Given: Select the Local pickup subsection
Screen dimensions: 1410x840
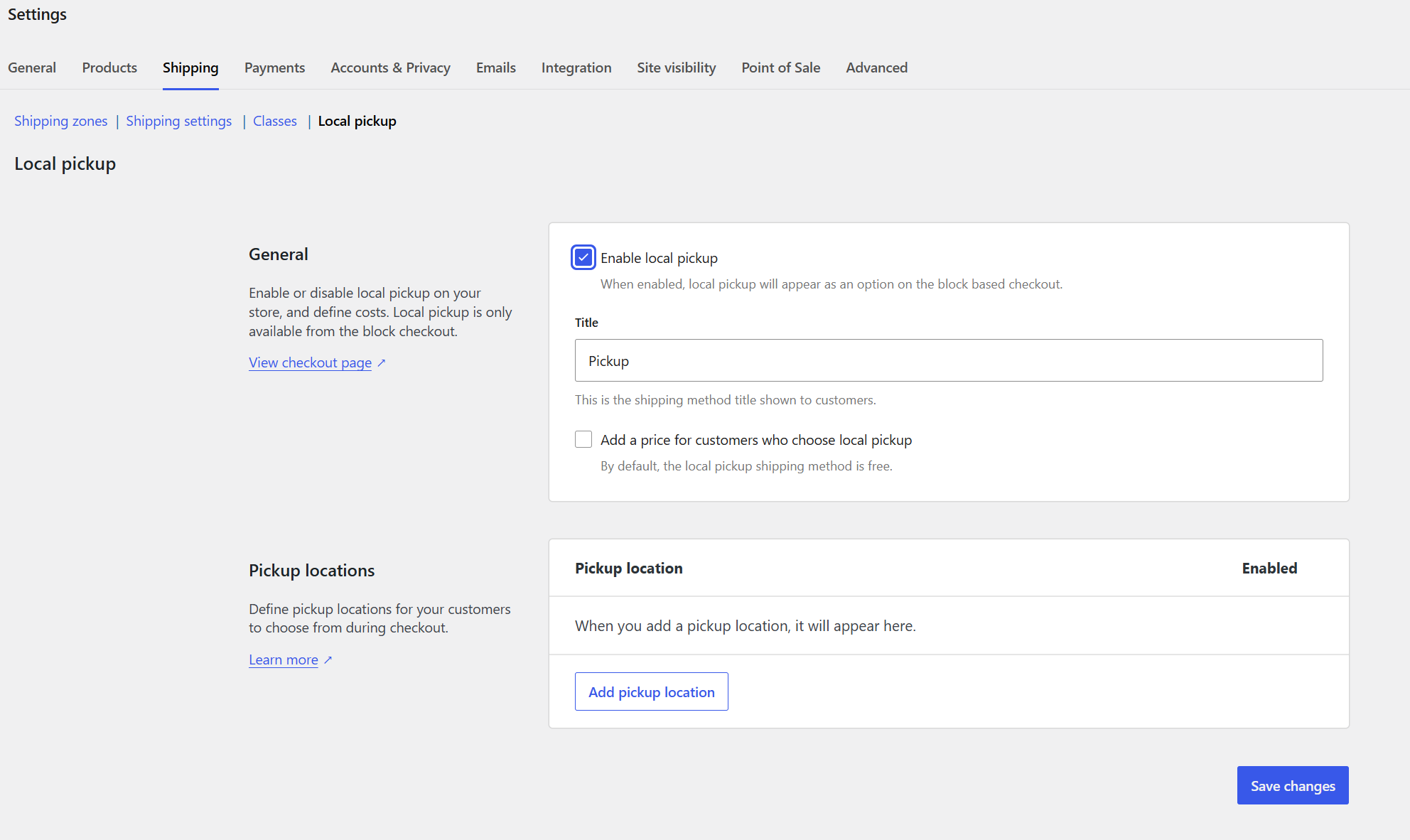Looking at the screenshot, I should click(357, 121).
